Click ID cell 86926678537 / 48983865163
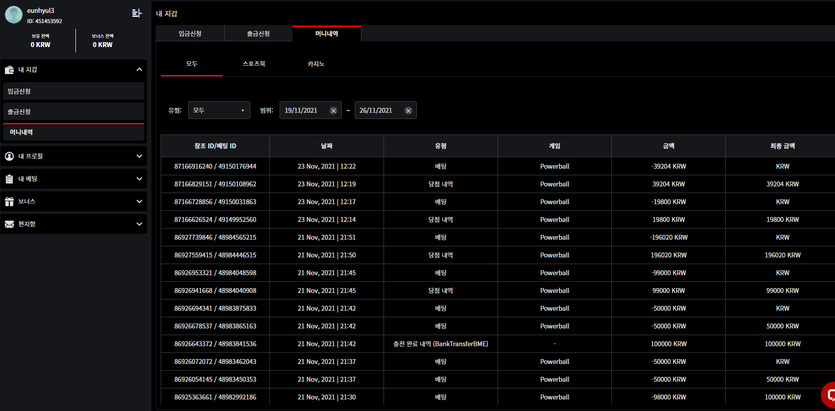Image resolution: width=835 pixels, height=411 pixels. point(215,326)
